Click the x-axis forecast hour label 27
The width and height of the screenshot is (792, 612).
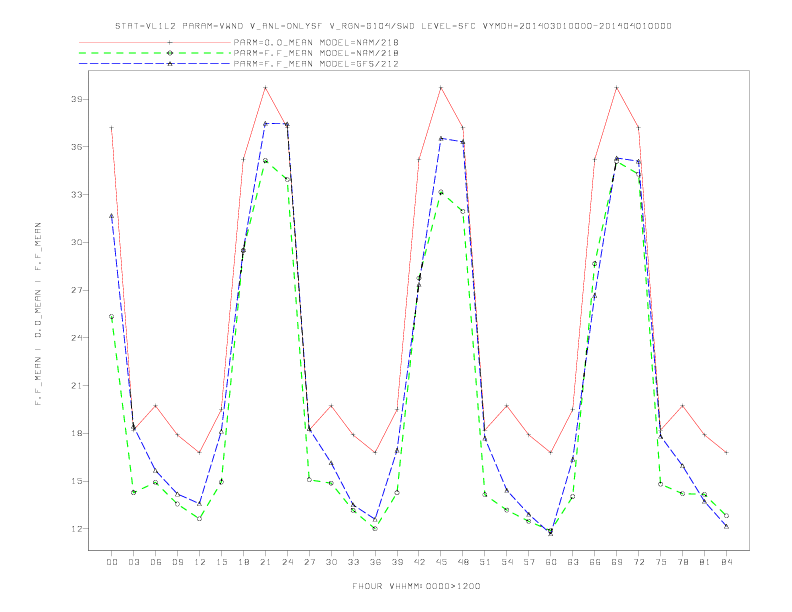tap(309, 562)
